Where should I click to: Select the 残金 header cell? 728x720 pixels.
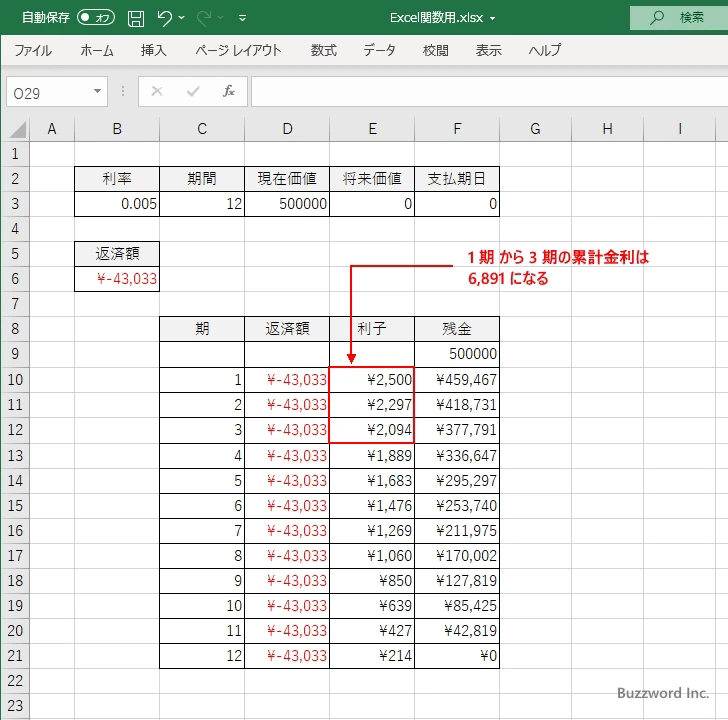pyautogui.click(x=457, y=329)
